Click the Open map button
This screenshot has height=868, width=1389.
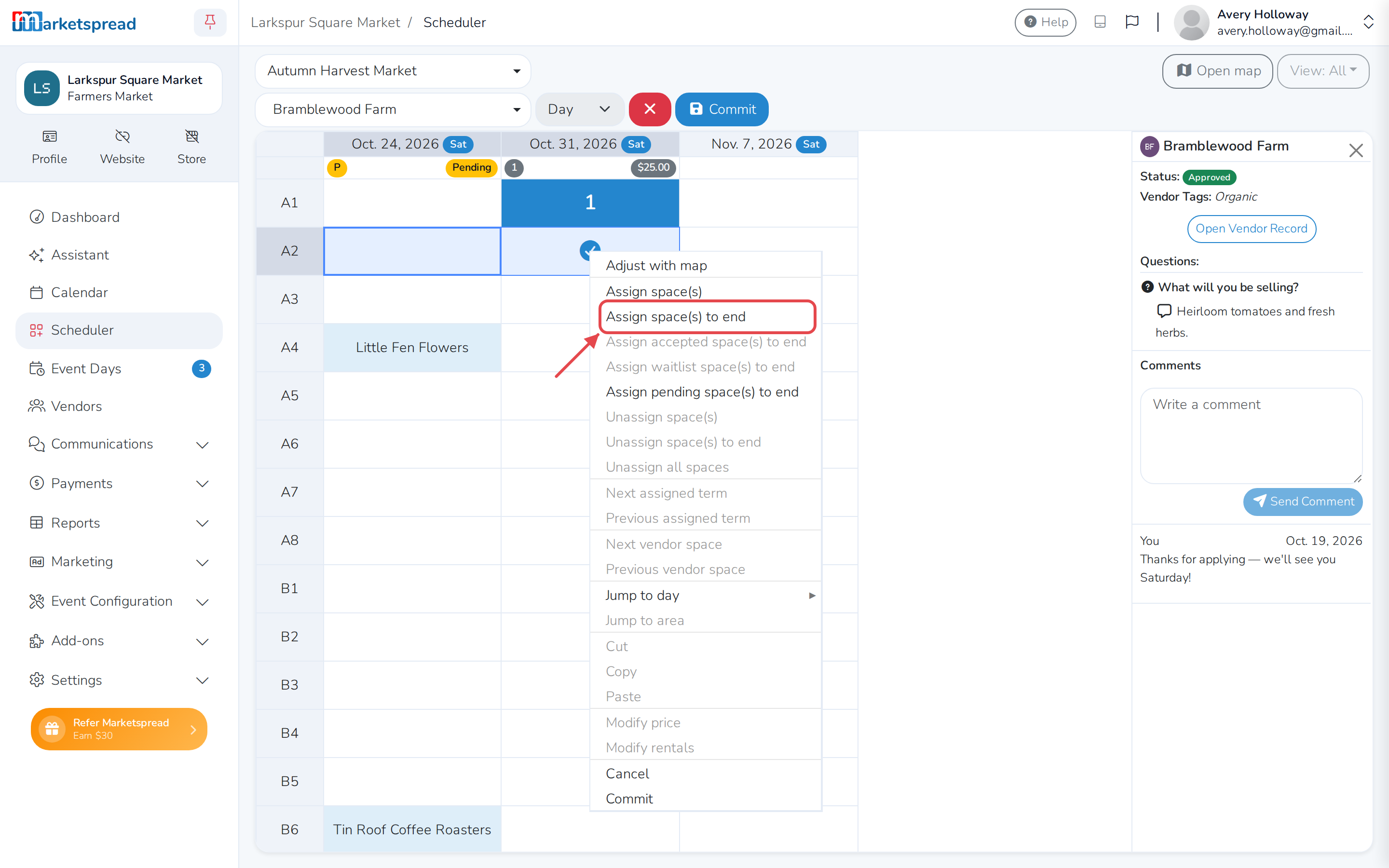click(x=1217, y=70)
